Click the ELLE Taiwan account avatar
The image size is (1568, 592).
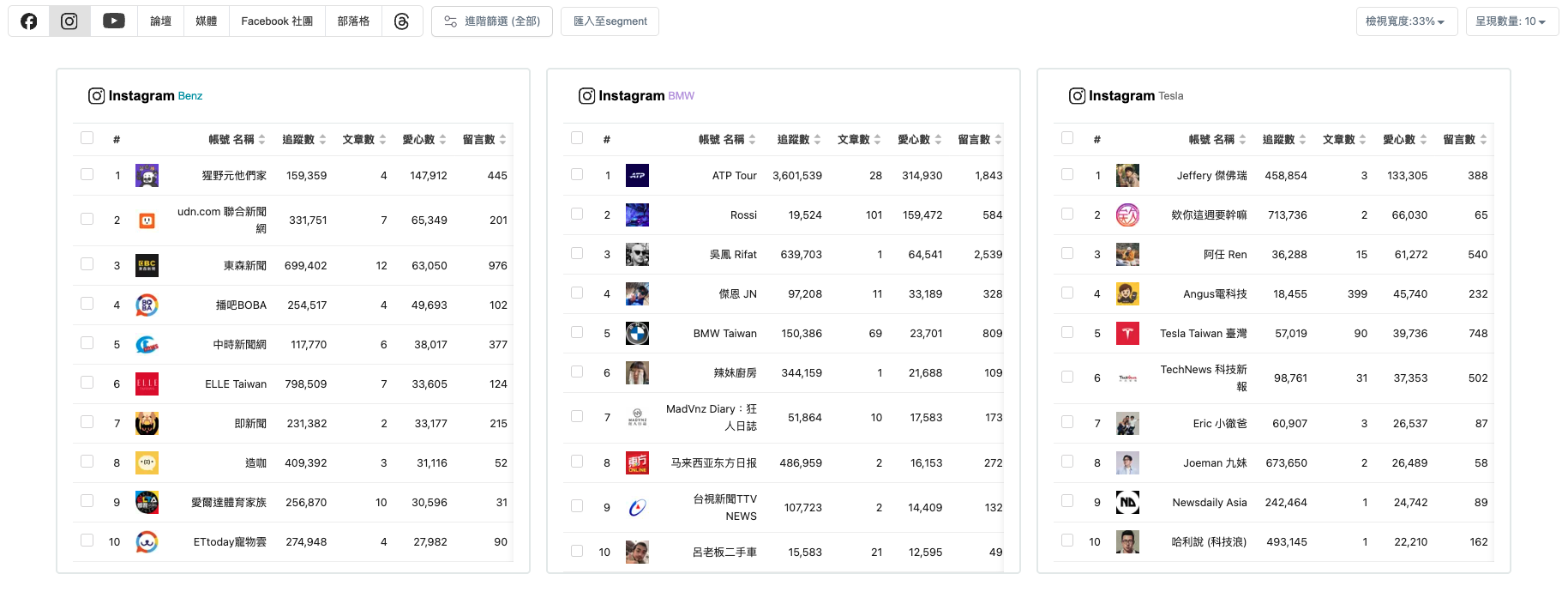pyautogui.click(x=147, y=384)
